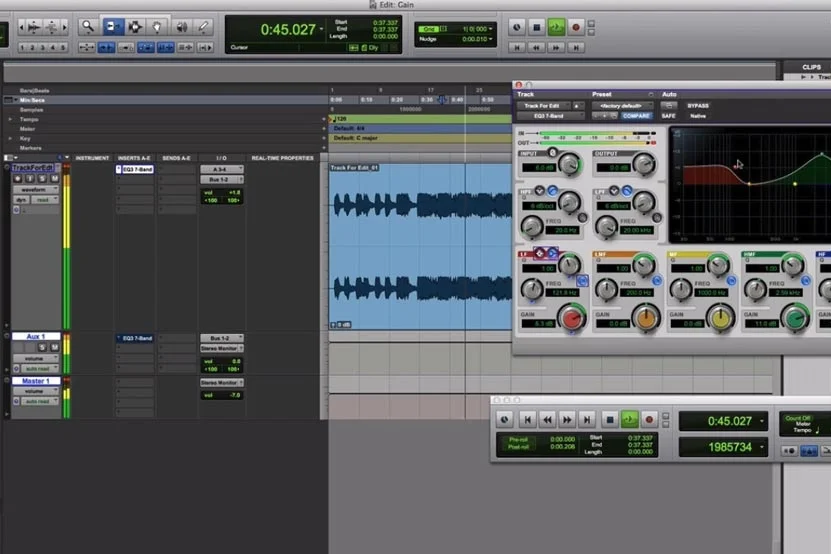This screenshot has width=831, height=554.
Task: Select the Pencil tool
Action: pyautogui.click(x=204, y=27)
